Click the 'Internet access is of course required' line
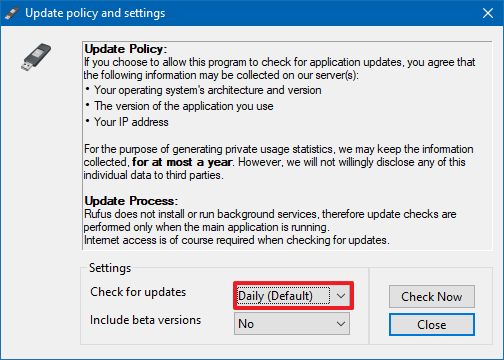The height and width of the screenshot is (360, 504). tap(236, 240)
